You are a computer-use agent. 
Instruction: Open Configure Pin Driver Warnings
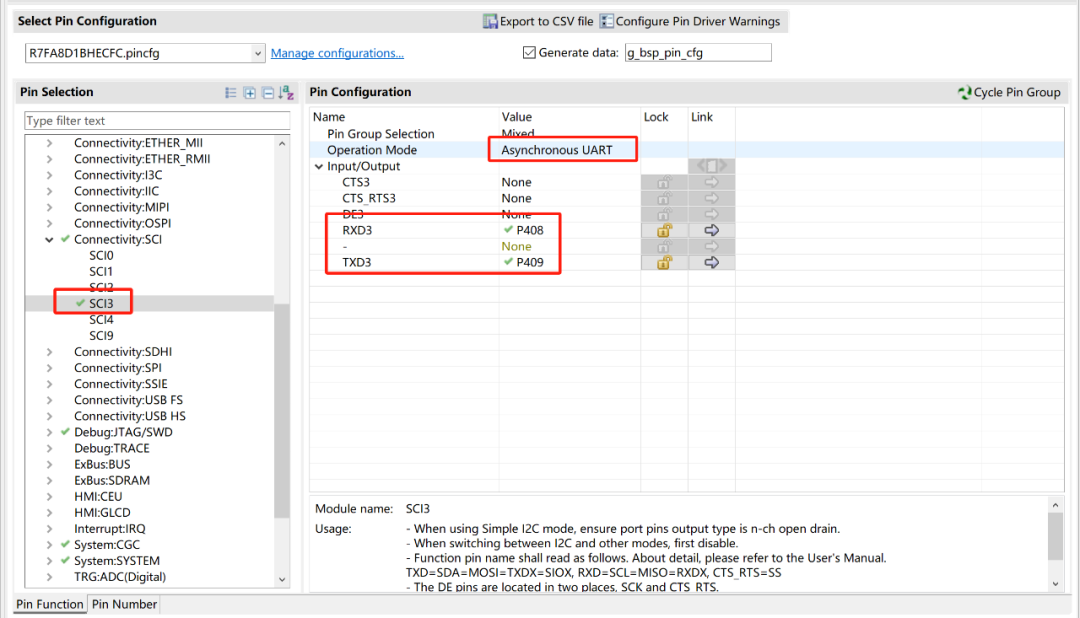click(x=689, y=21)
